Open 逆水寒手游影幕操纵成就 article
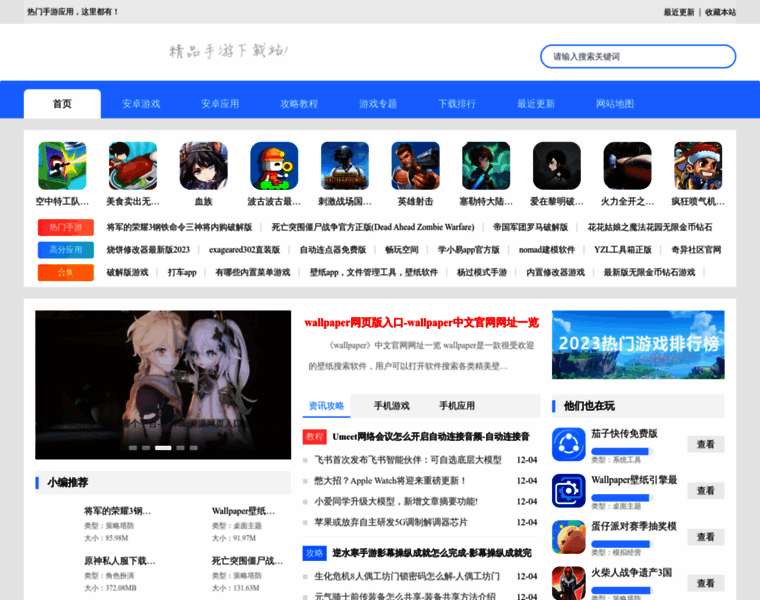Image resolution: width=760 pixels, height=600 pixels. coord(432,553)
